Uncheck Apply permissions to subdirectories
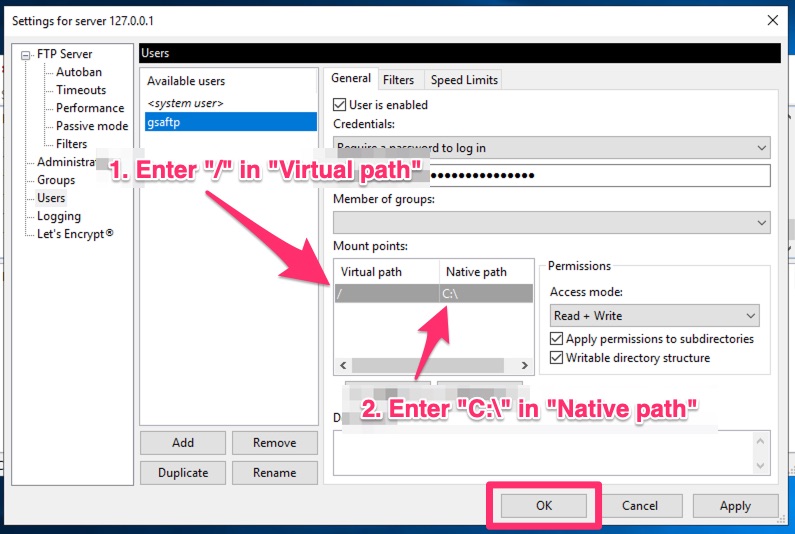 557,339
